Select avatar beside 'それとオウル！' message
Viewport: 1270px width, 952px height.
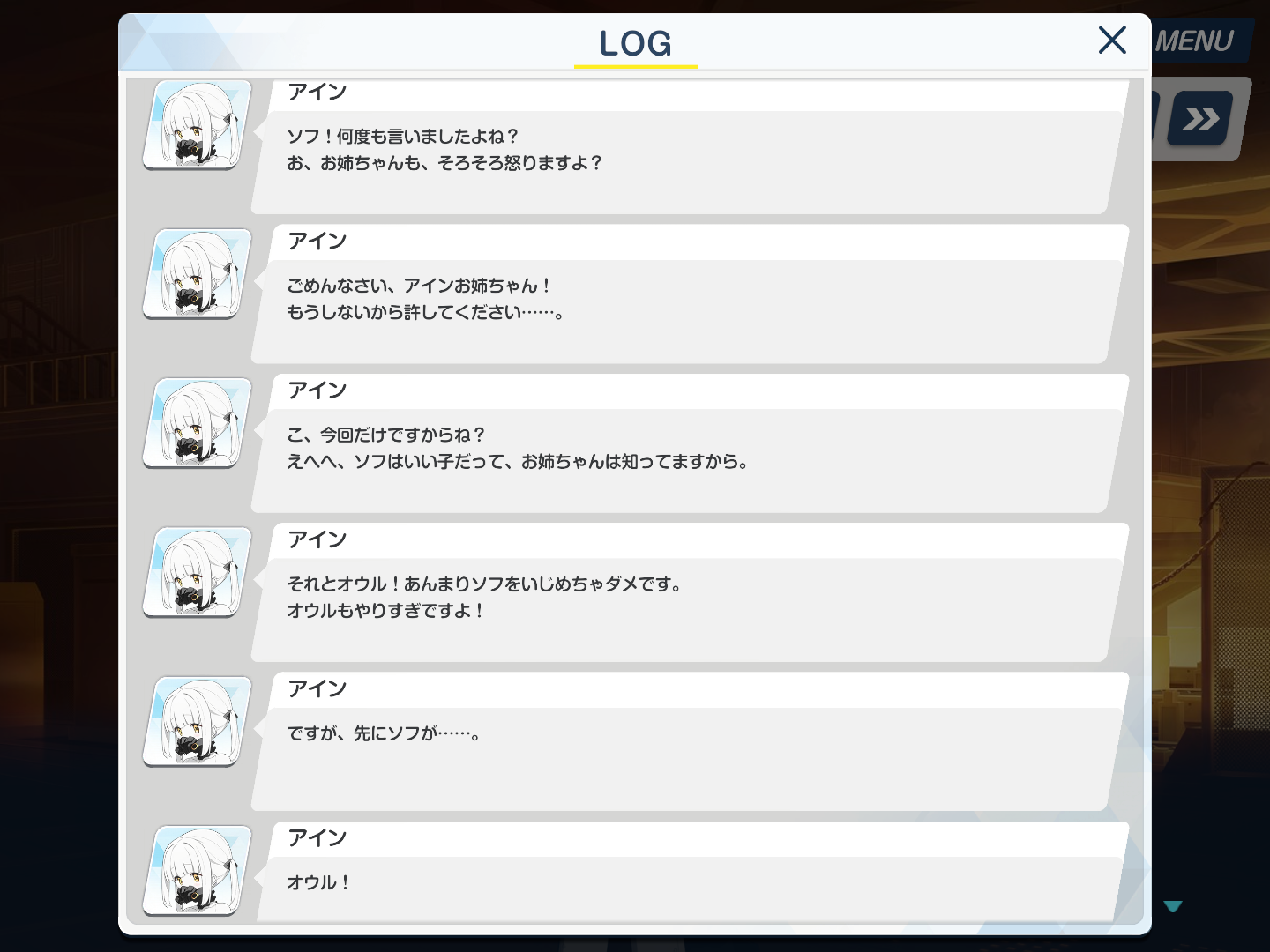(198, 572)
